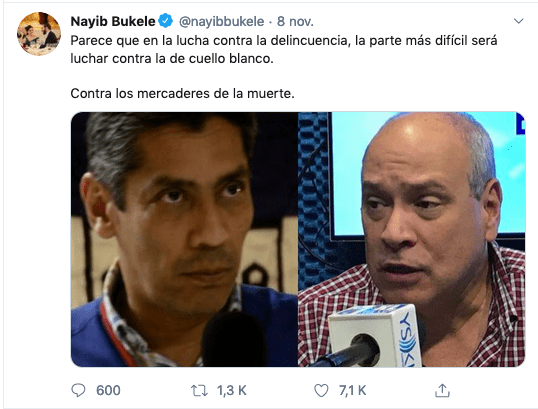This screenshot has width=538, height=409.
Task: Open the share tweet upload icon
Action: tap(442, 390)
